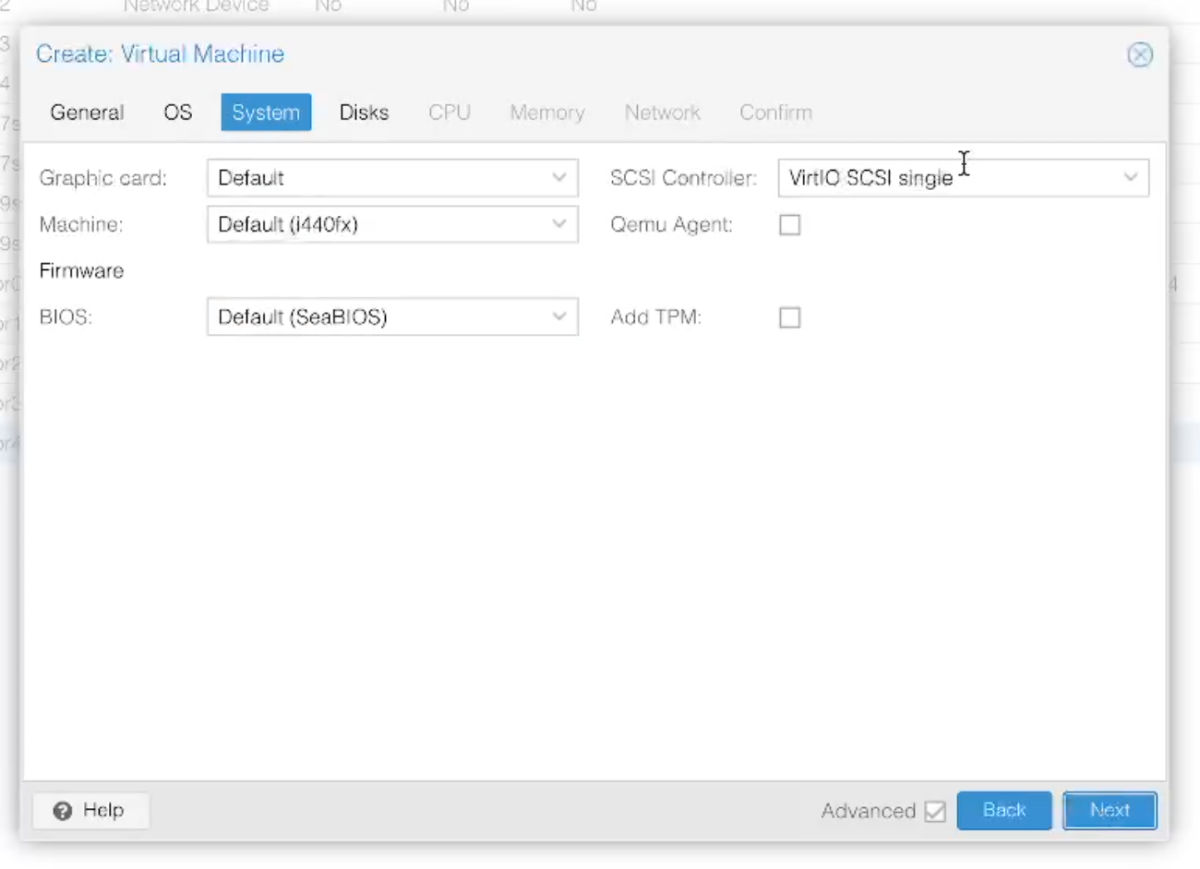Screen dimensions: 1200x869
Task: Enable the Qemu Agent checkbox
Action: coord(789,224)
